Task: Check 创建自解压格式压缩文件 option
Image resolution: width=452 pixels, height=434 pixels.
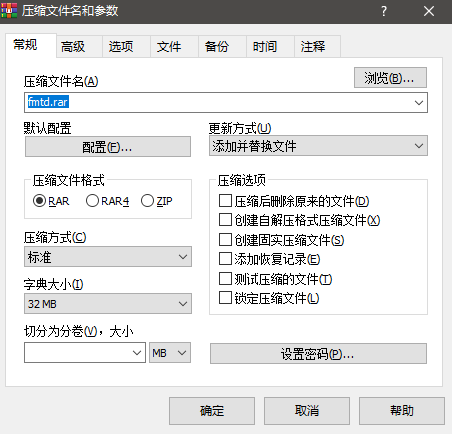Action: [x=299, y=220]
